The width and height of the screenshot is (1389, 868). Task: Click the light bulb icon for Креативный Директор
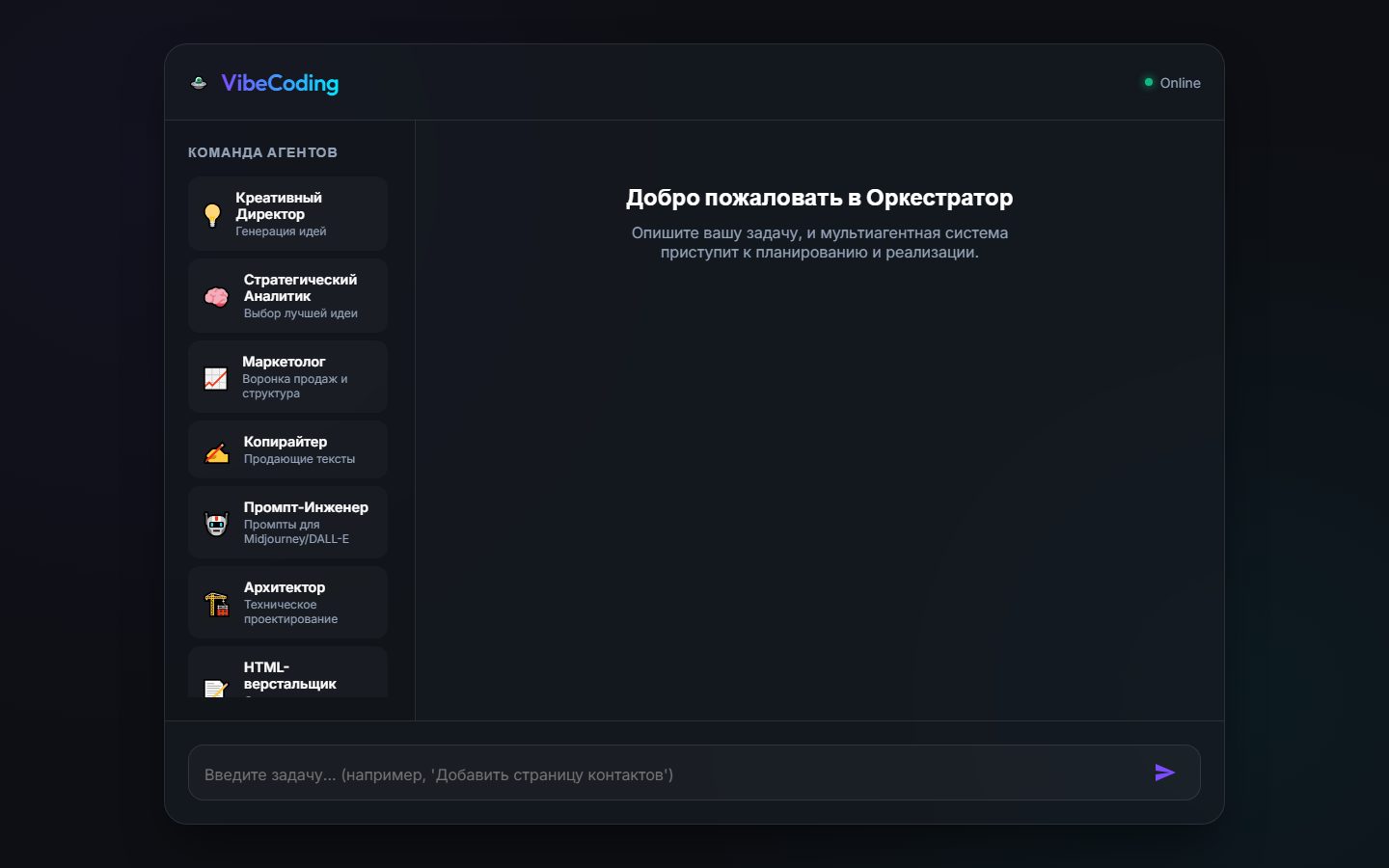212,214
